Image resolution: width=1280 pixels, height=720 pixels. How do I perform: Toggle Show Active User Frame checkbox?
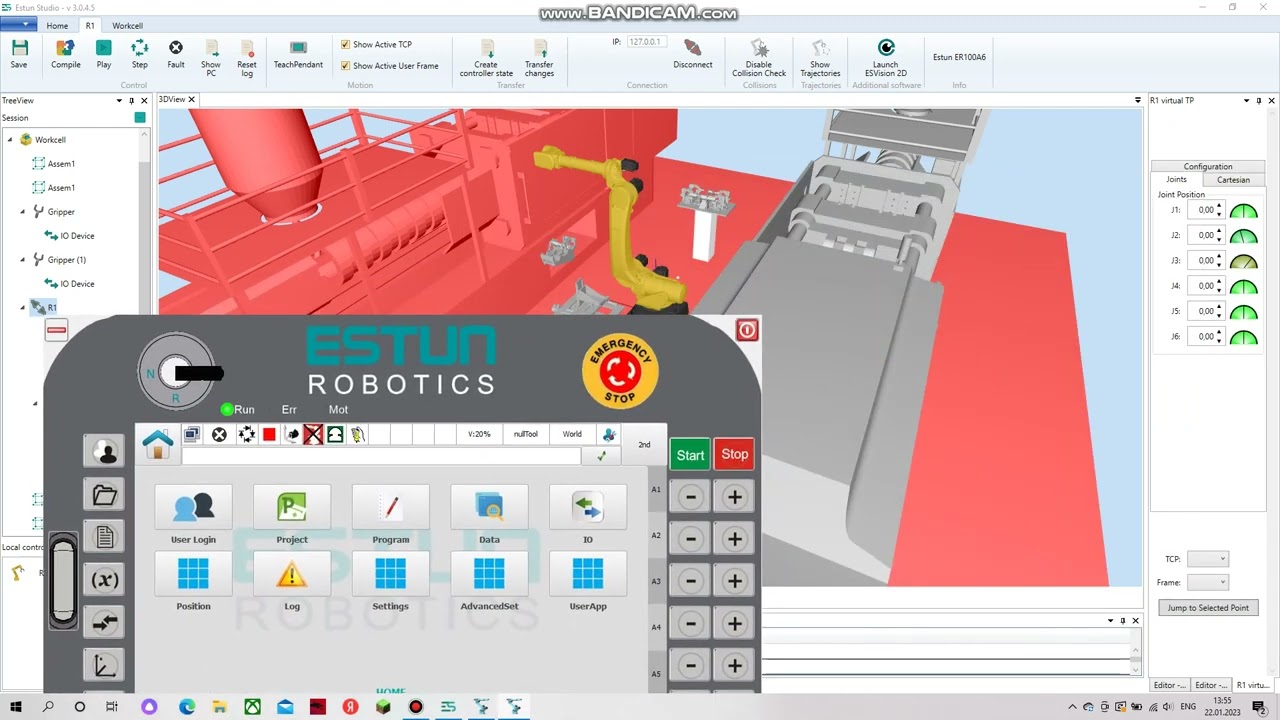coord(345,66)
